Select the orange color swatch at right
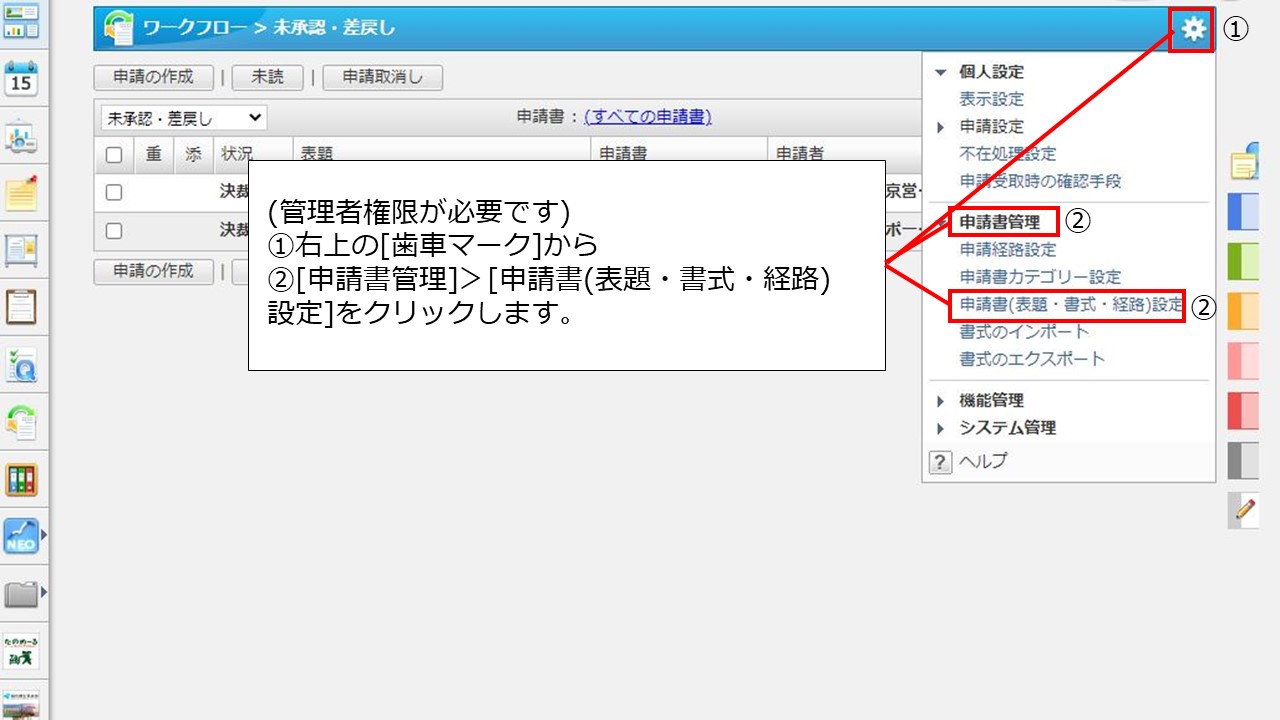 [1243, 311]
